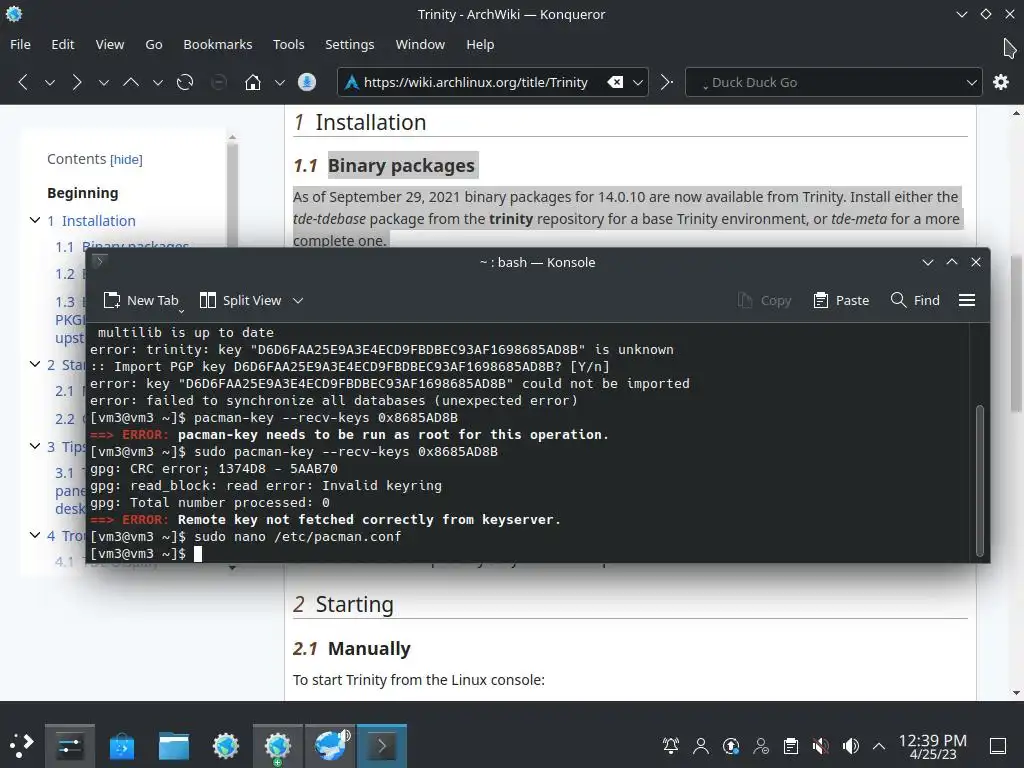Hide the wiki Contents list
This screenshot has height=768, width=1024.
coord(126,160)
